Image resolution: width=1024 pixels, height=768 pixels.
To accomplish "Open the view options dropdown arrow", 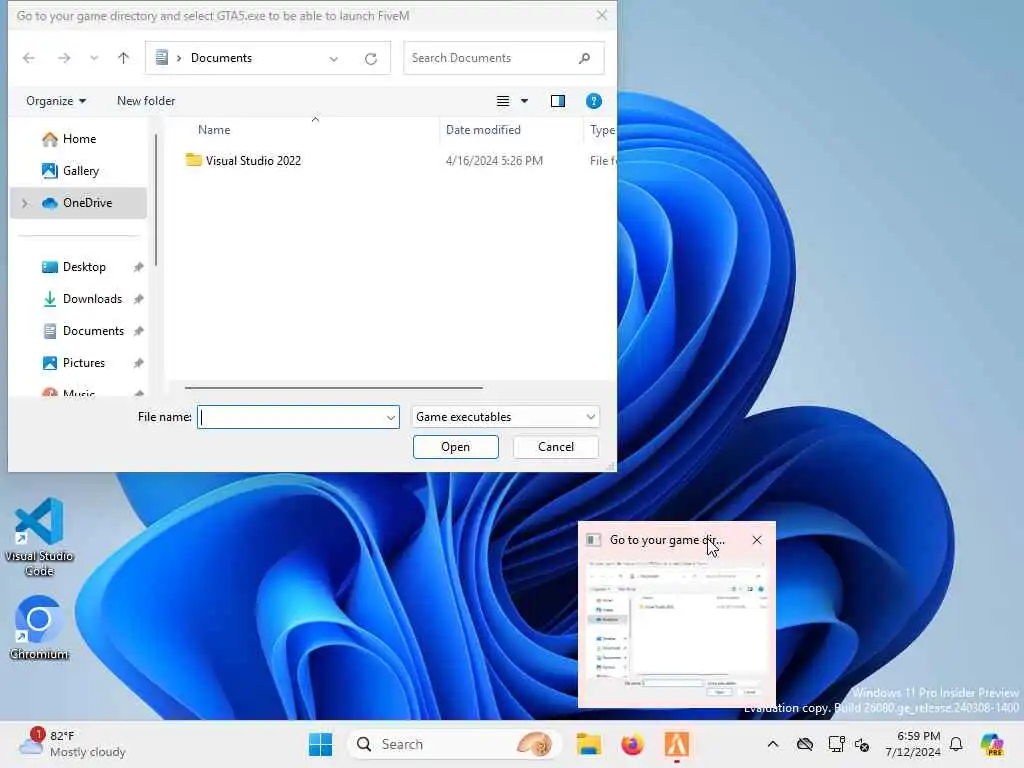I will point(524,101).
